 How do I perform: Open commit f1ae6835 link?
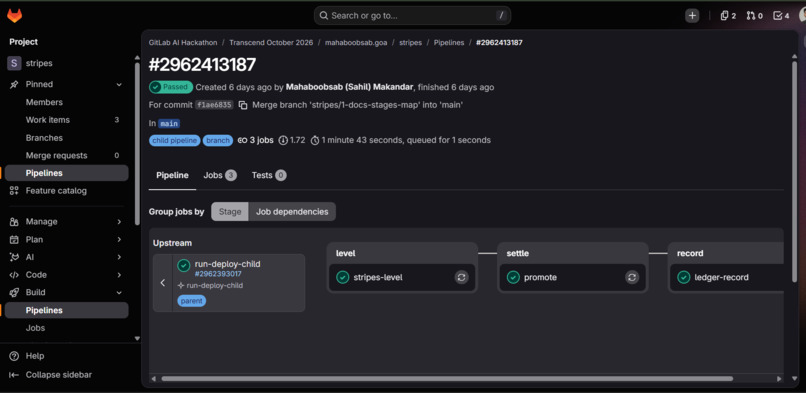[x=214, y=105]
